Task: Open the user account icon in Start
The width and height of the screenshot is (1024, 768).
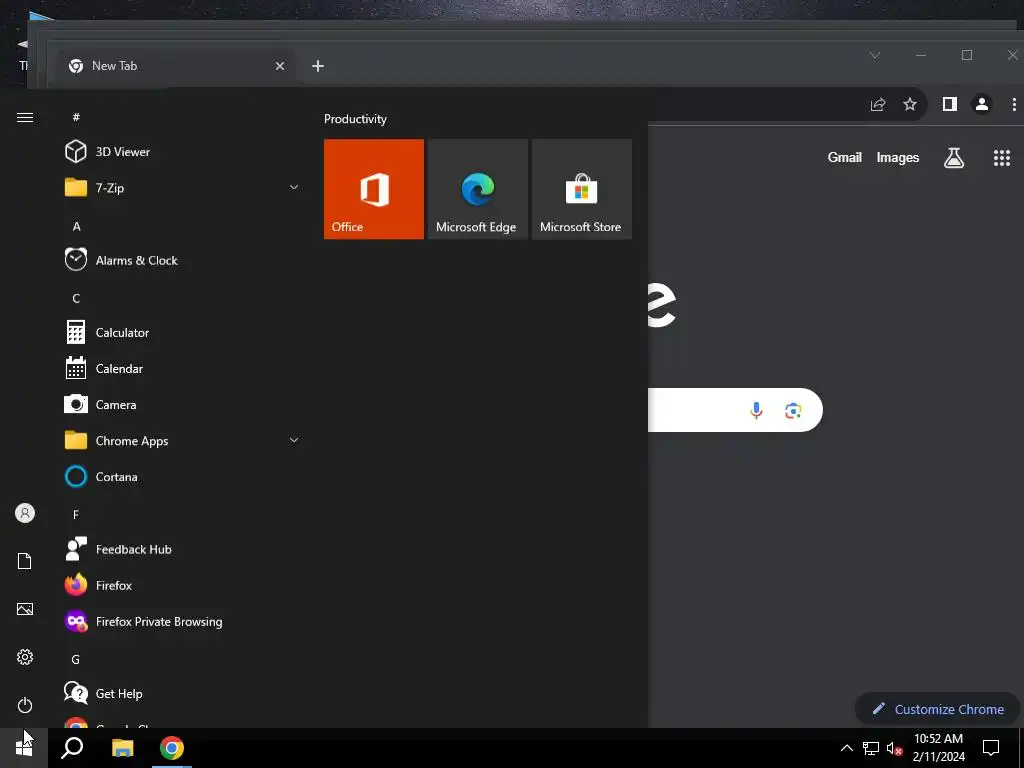Action: pos(25,513)
